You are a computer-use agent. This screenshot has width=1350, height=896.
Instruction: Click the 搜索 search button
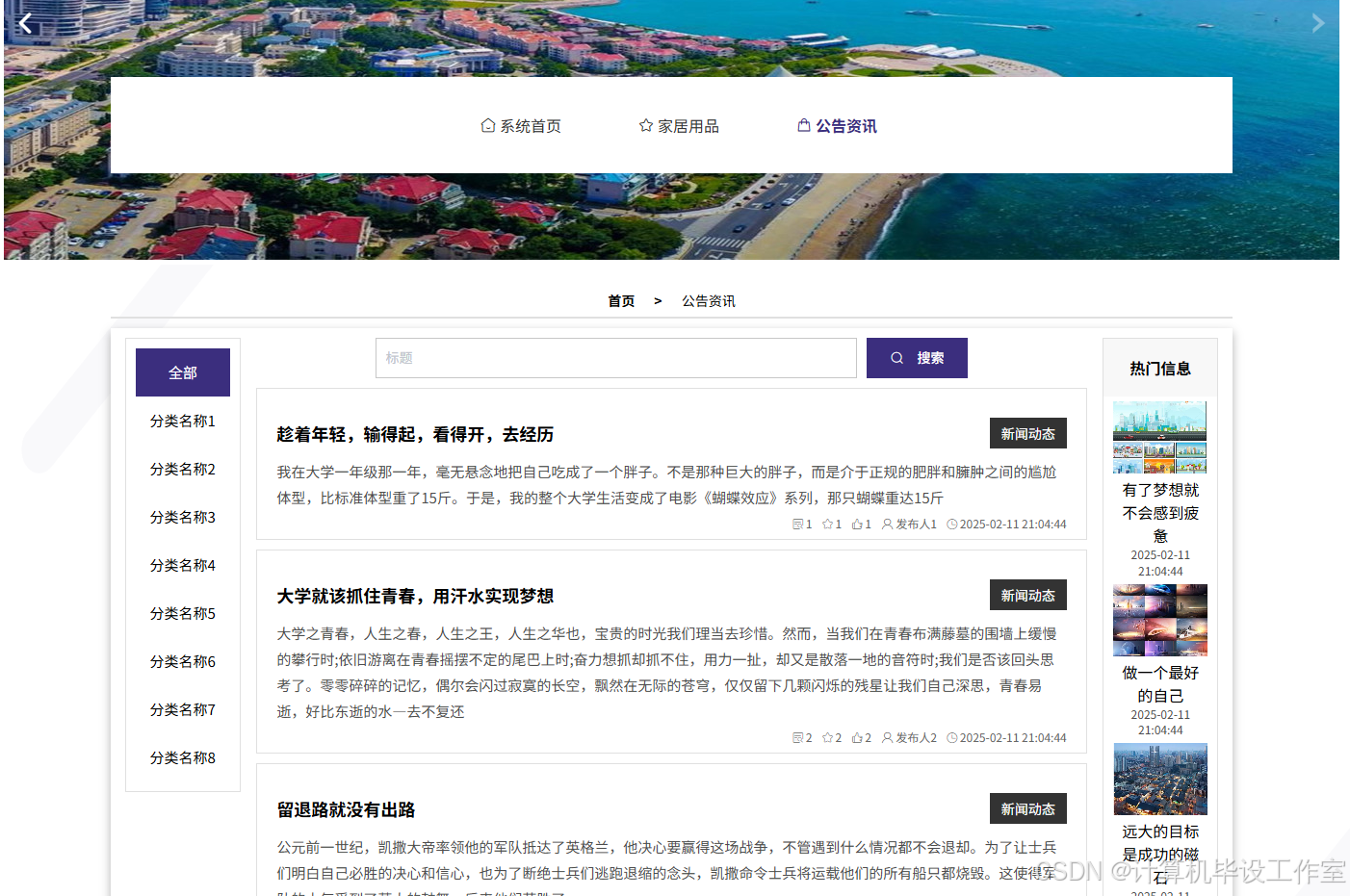point(917,358)
